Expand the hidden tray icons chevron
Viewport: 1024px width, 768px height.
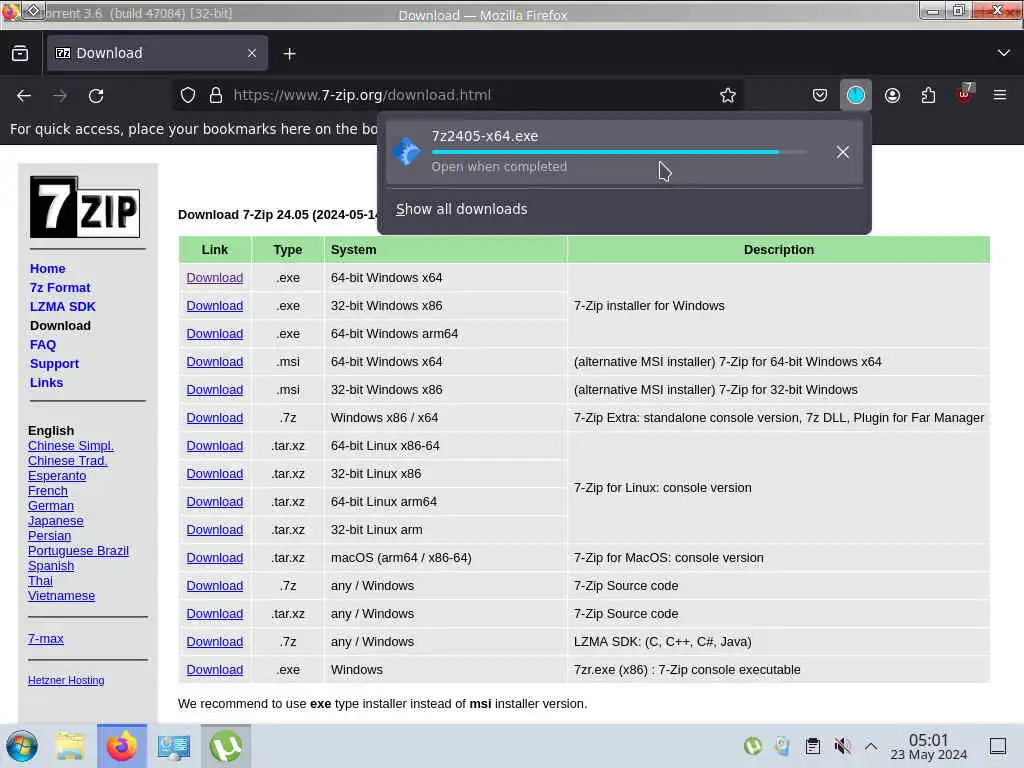[871, 746]
